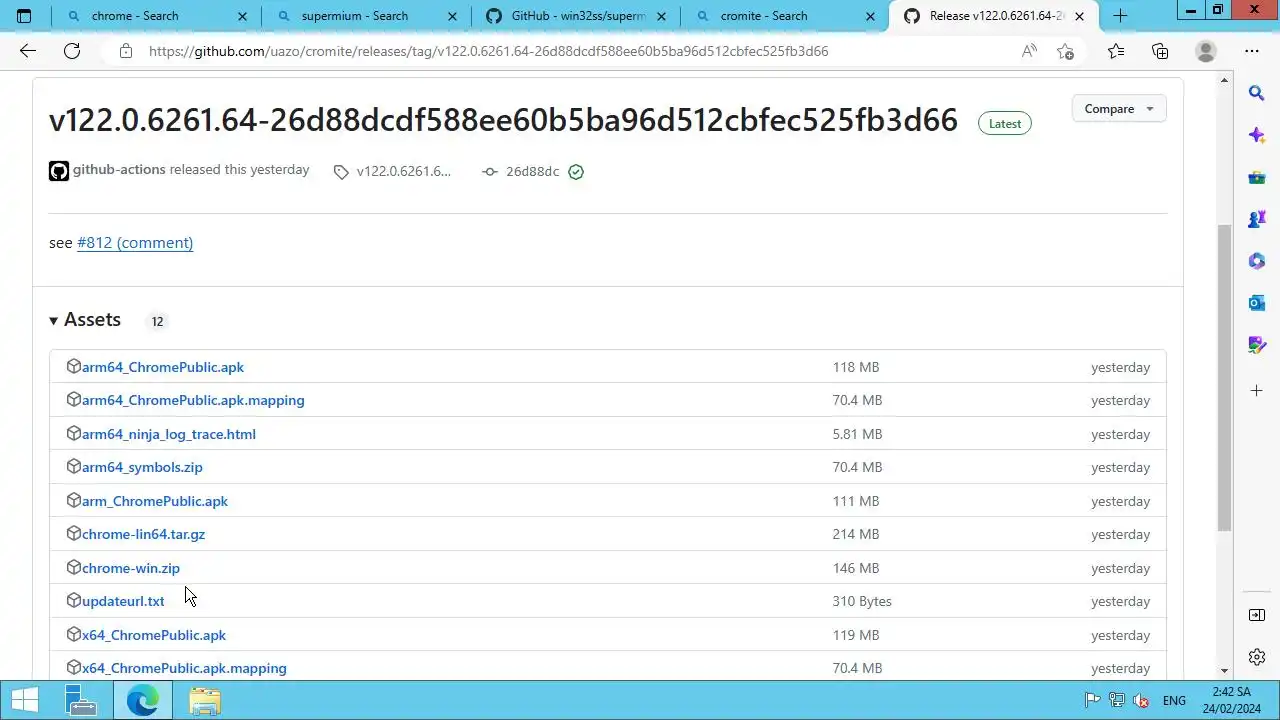Click the Latest release badge

(1005, 124)
